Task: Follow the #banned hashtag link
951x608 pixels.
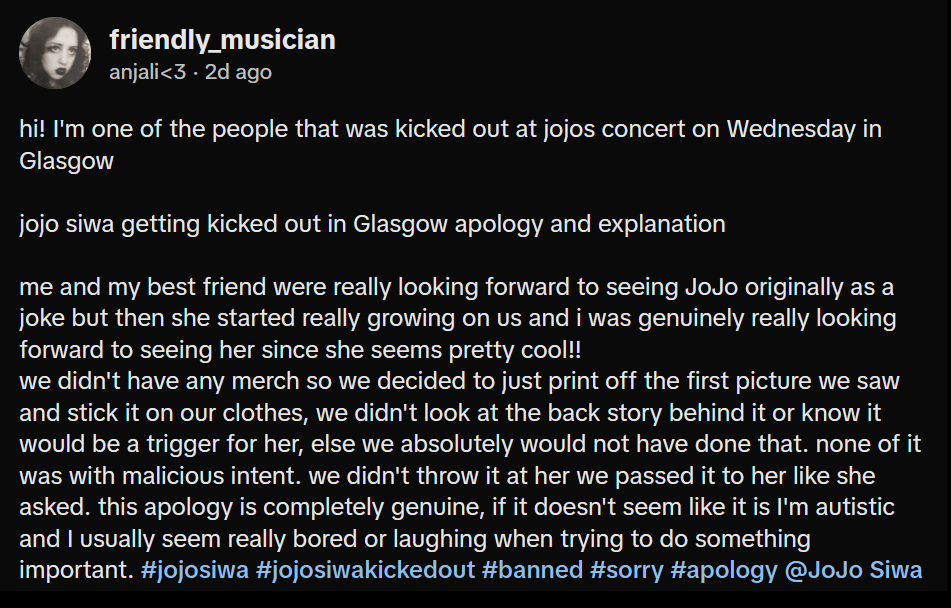Action: 532,571
